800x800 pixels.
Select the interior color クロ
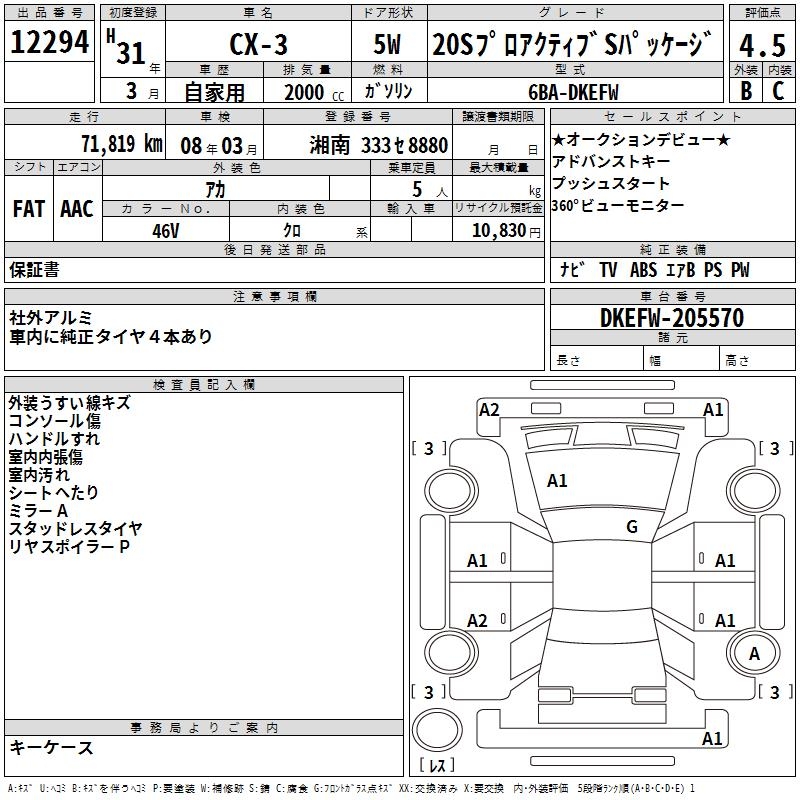pos(292,230)
